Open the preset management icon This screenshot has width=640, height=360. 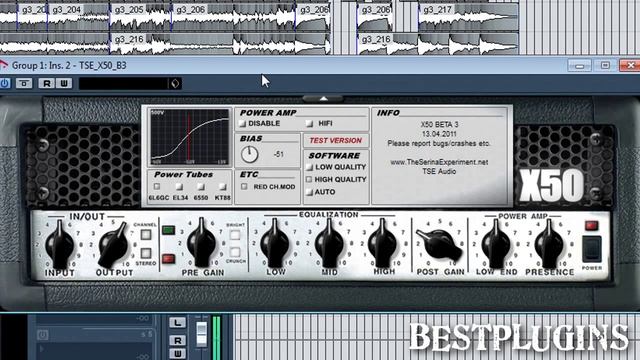coord(175,84)
